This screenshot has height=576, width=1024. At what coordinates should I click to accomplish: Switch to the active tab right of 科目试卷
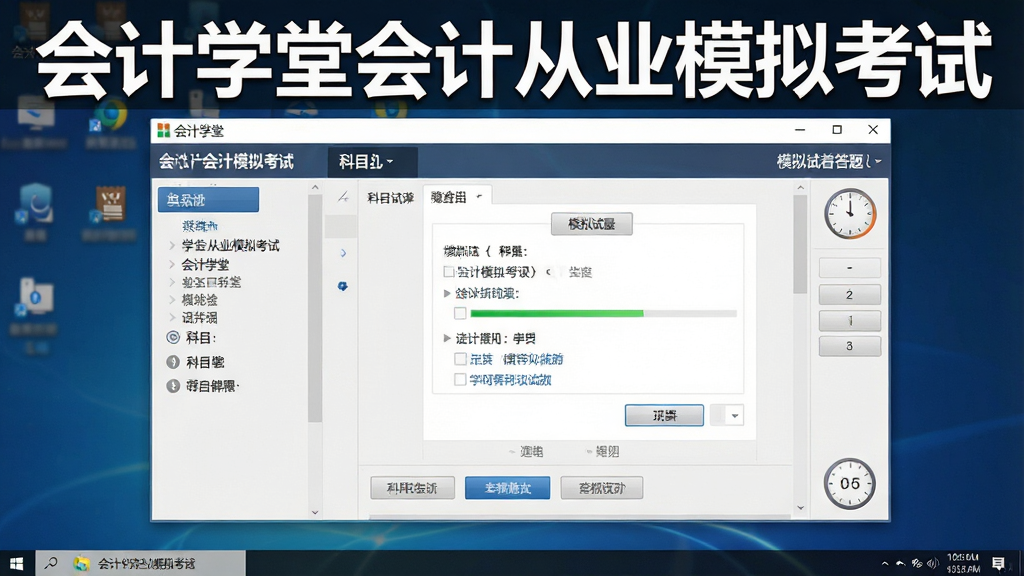(456, 197)
